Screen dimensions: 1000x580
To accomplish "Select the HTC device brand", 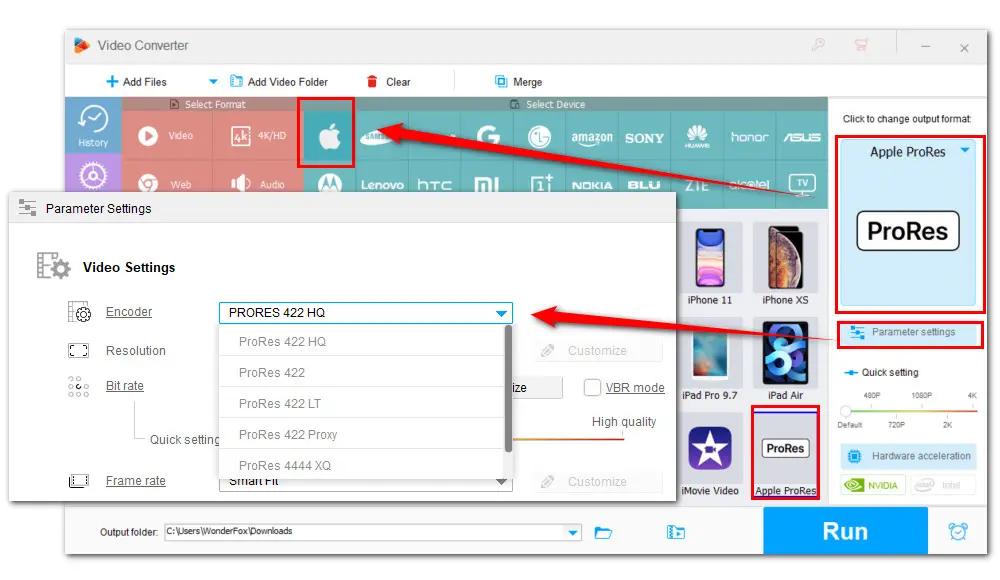I will [434, 185].
